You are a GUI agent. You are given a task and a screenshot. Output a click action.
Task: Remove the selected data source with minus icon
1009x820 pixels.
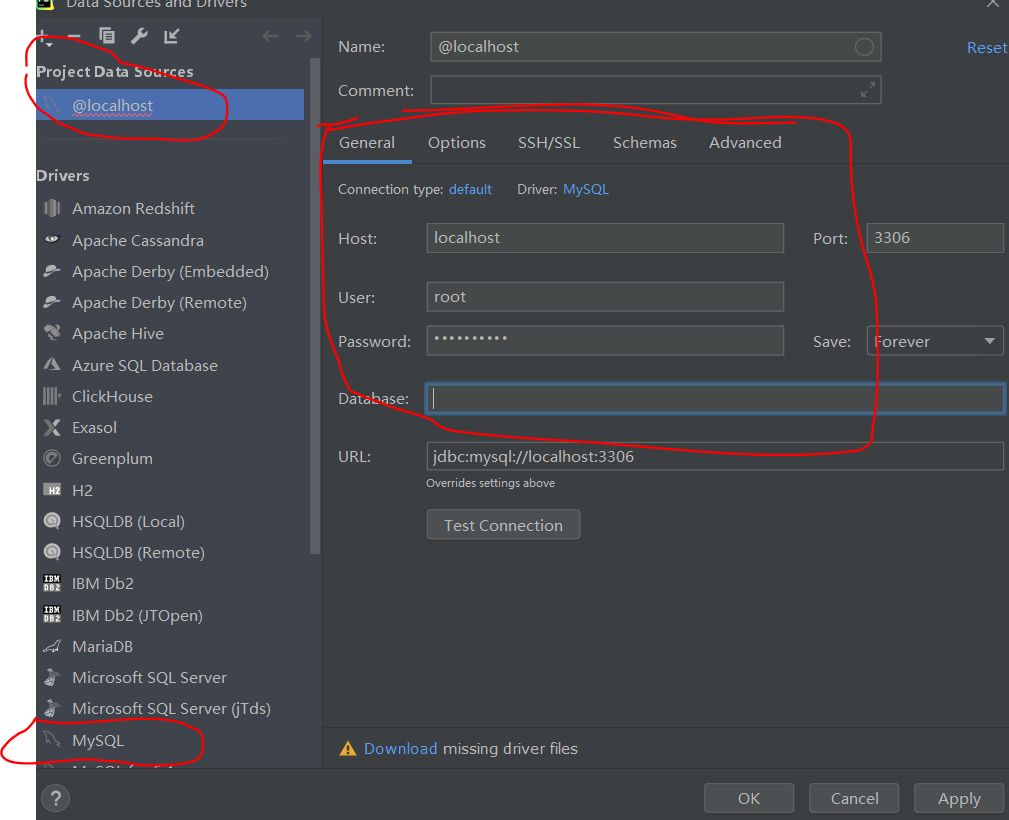tap(74, 37)
